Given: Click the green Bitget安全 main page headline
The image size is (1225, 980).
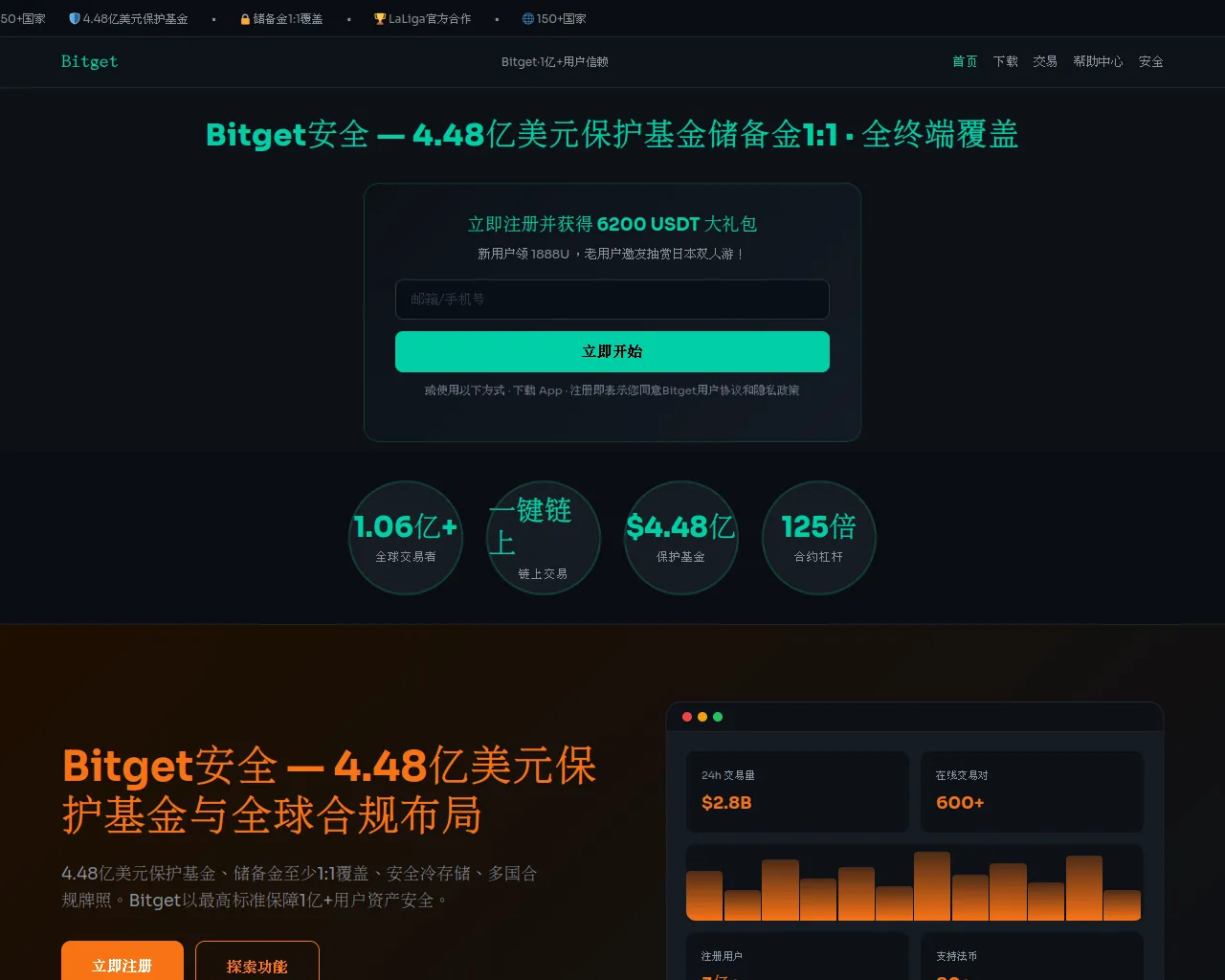Looking at the screenshot, I should coord(612,134).
